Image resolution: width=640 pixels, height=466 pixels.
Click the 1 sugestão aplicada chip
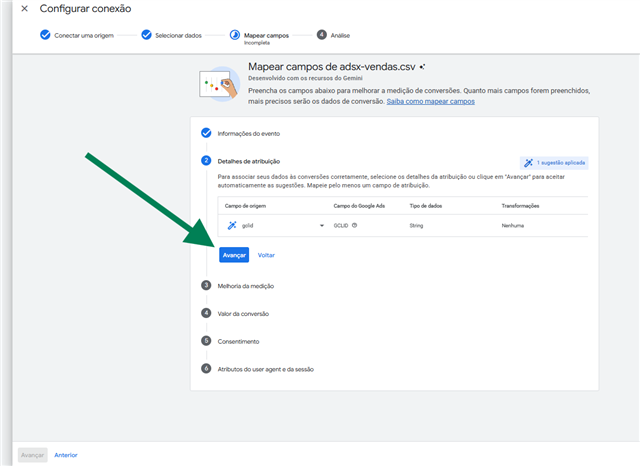point(554,163)
